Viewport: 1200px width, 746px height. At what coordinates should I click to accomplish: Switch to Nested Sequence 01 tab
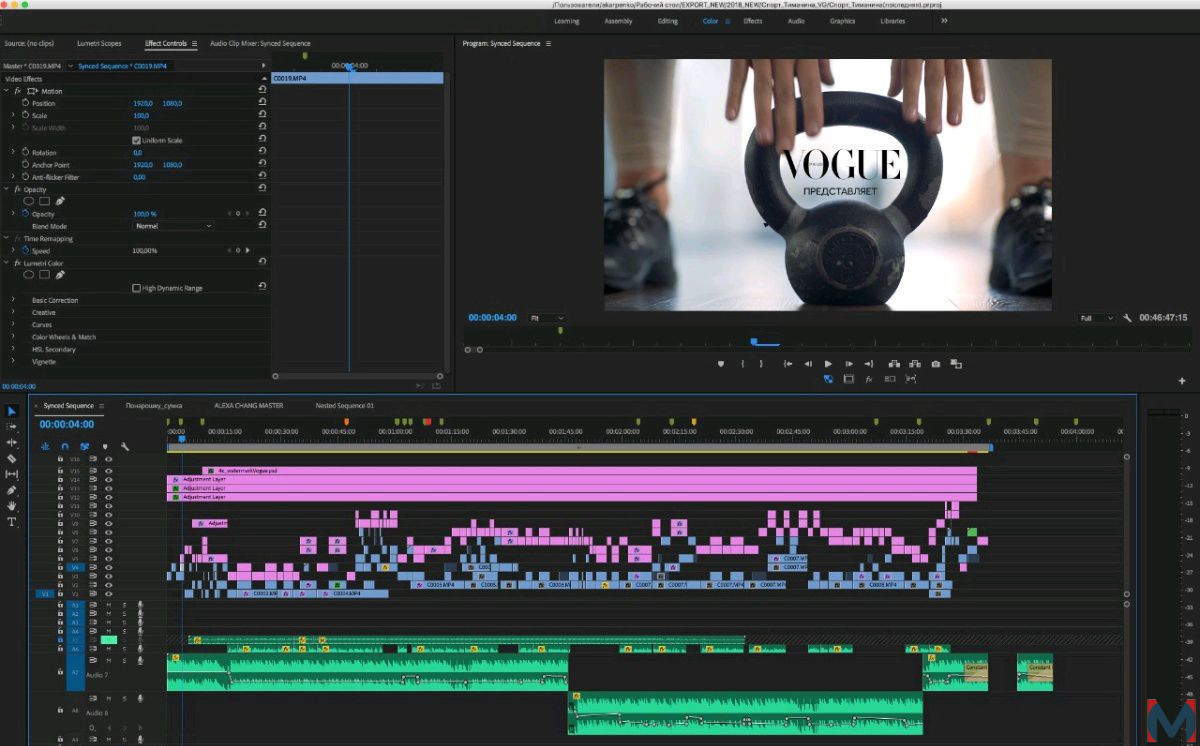click(344, 406)
